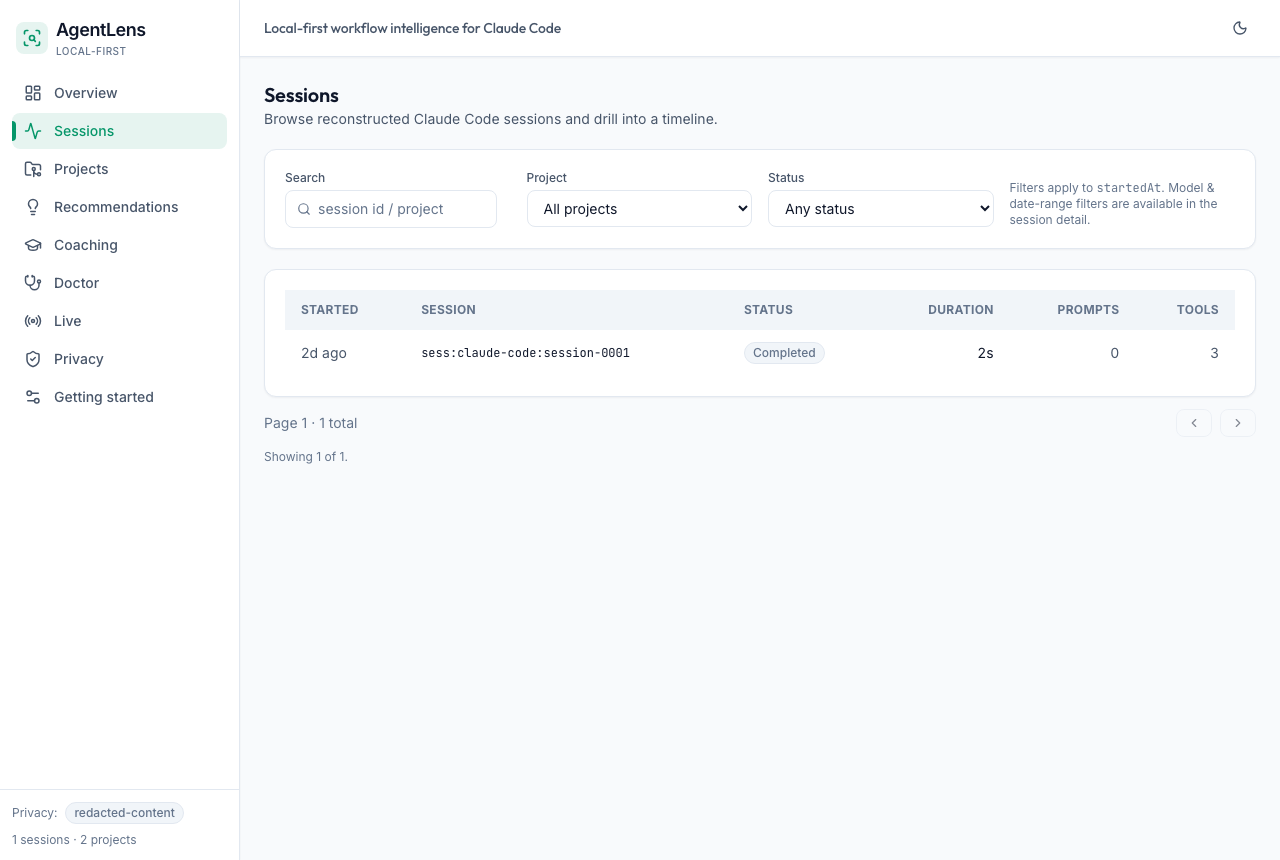Click the Project filter label
The height and width of the screenshot is (860, 1280).
(x=547, y=178)
